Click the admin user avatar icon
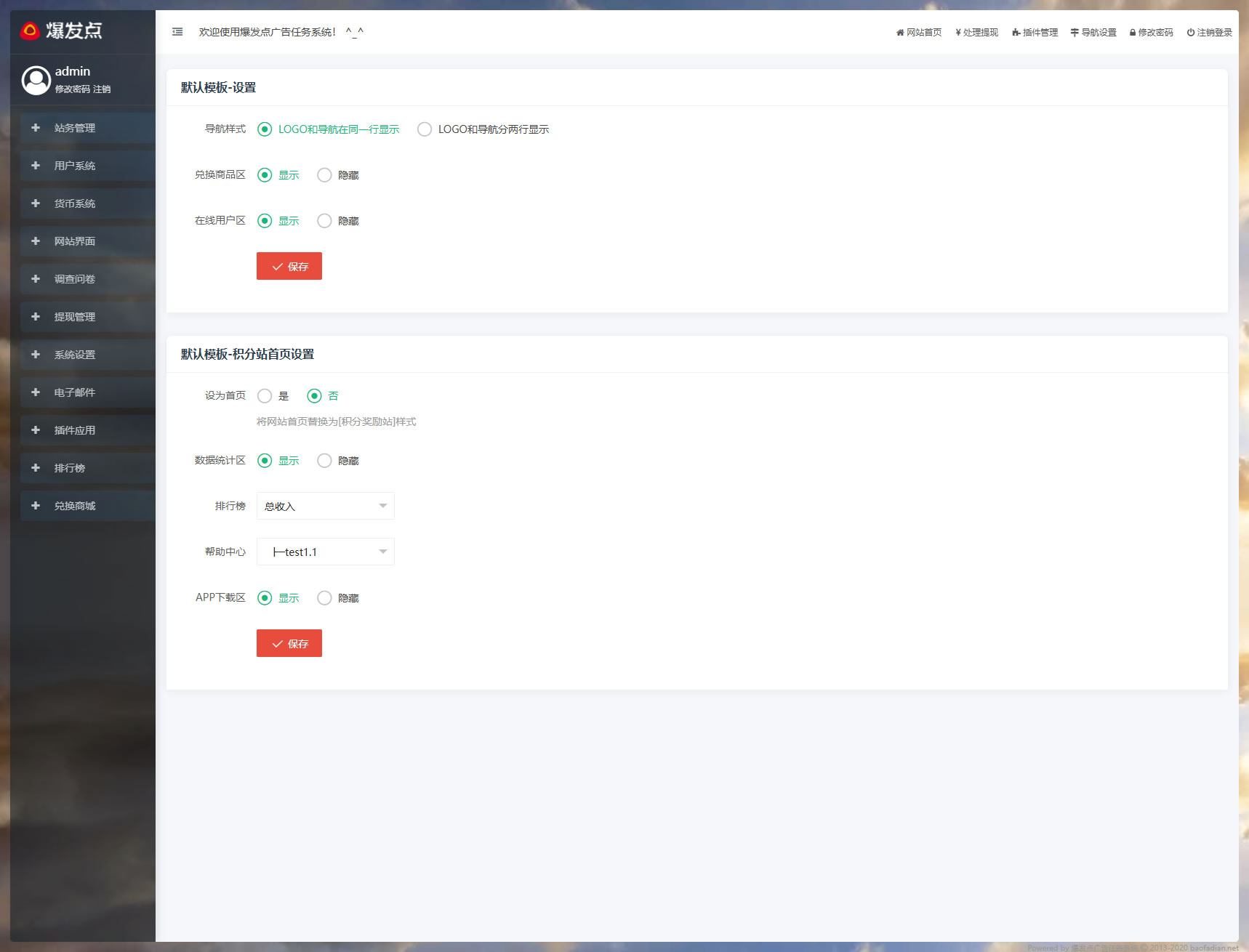Image resolution: width=1249 pixels, height=952 pixels. tap(36, 80)
